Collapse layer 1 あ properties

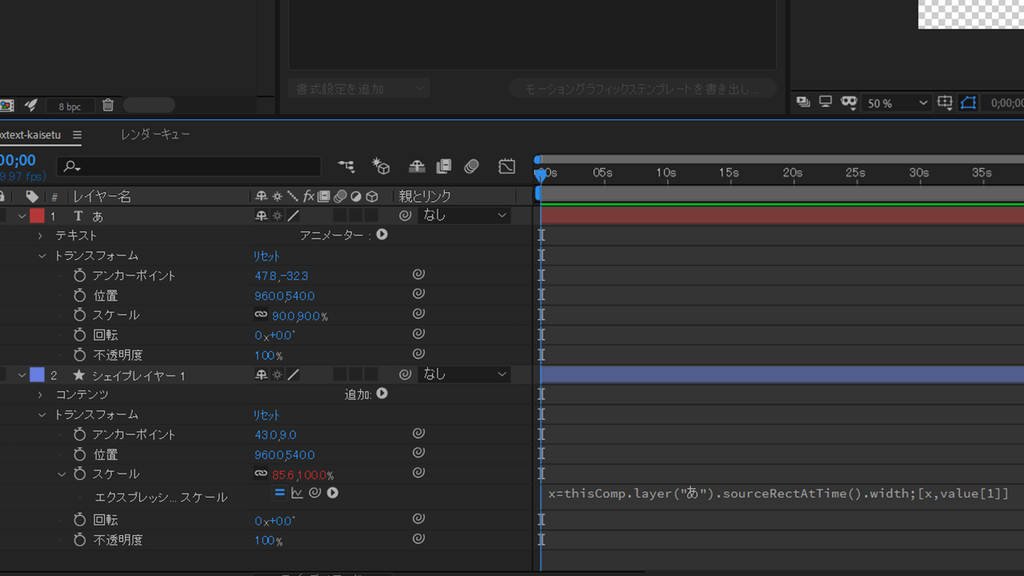tap(22, 216)
